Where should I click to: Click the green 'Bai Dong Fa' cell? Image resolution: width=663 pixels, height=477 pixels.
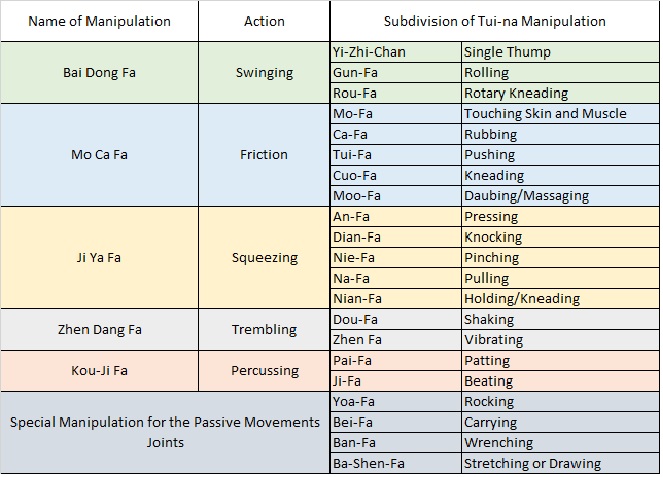99,73
